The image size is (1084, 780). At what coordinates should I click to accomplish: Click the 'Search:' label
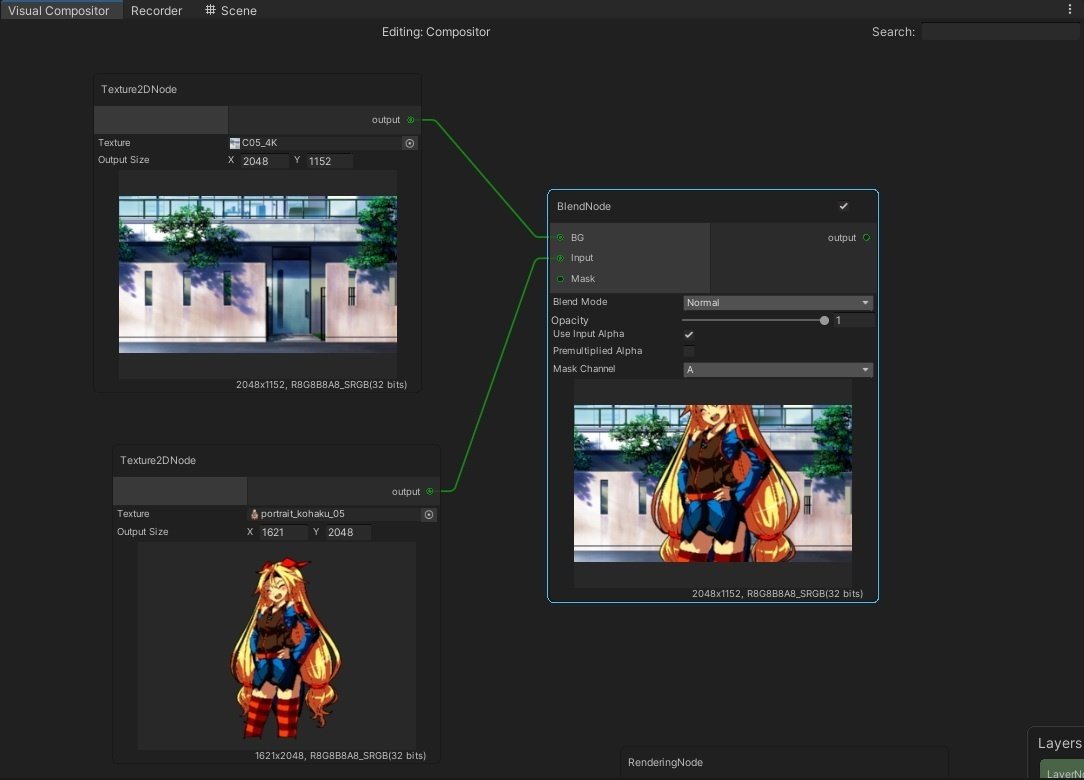(x=893, y=32)
